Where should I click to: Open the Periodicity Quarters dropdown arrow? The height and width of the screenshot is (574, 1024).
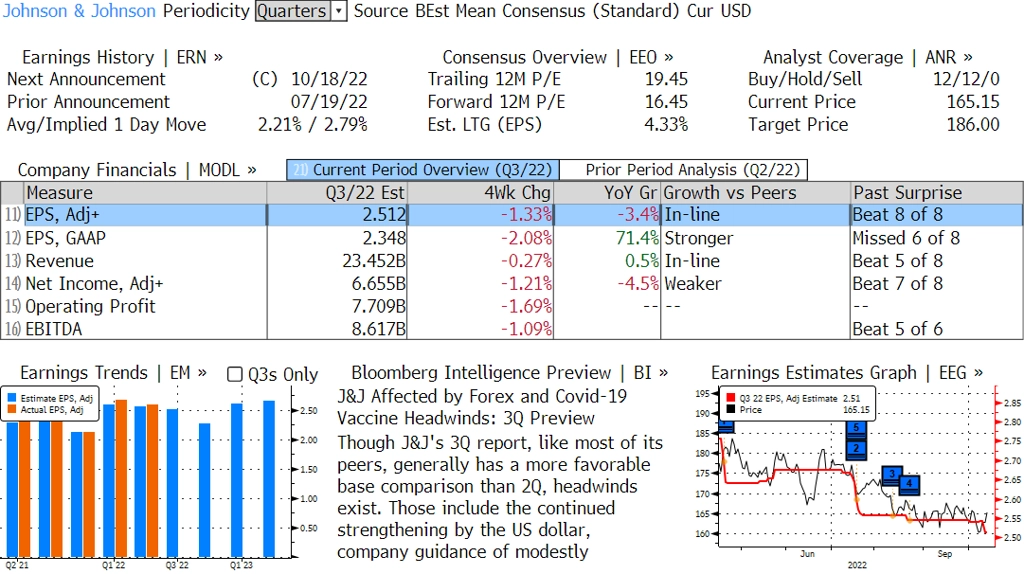(x=338, y=11)
